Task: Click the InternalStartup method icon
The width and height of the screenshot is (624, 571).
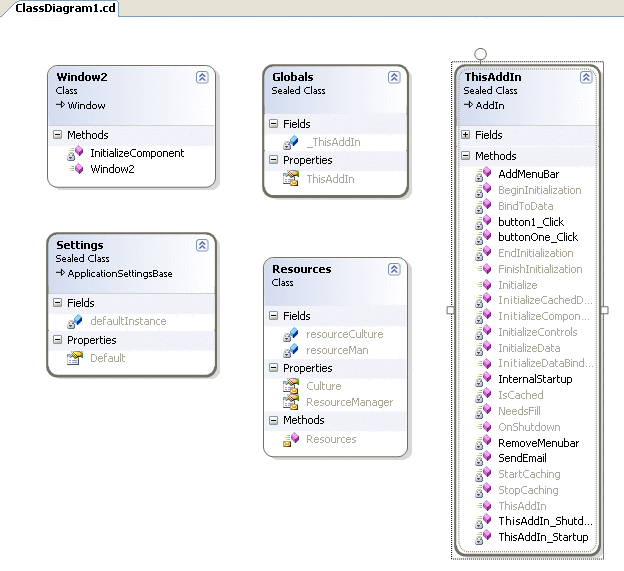Action: click(483, 379)
